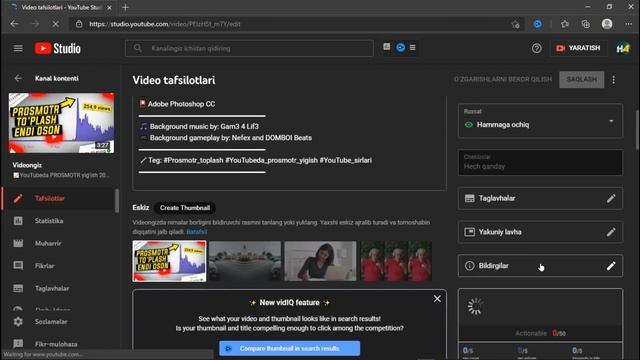The image size is (640, 360).
Task: Click the video title link under Videongiz
Action: (61, 175)
